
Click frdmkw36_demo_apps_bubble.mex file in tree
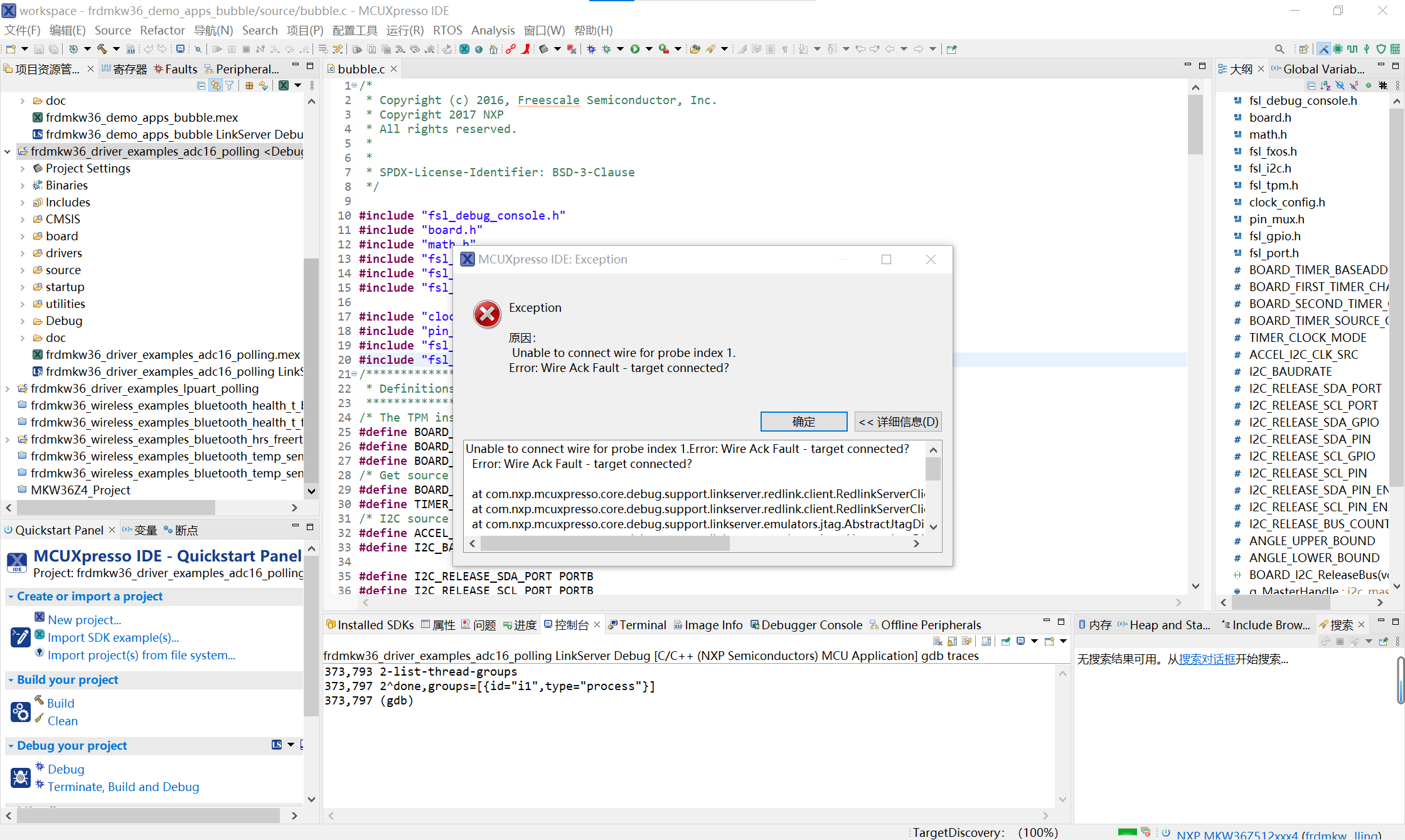coord(142,117)
